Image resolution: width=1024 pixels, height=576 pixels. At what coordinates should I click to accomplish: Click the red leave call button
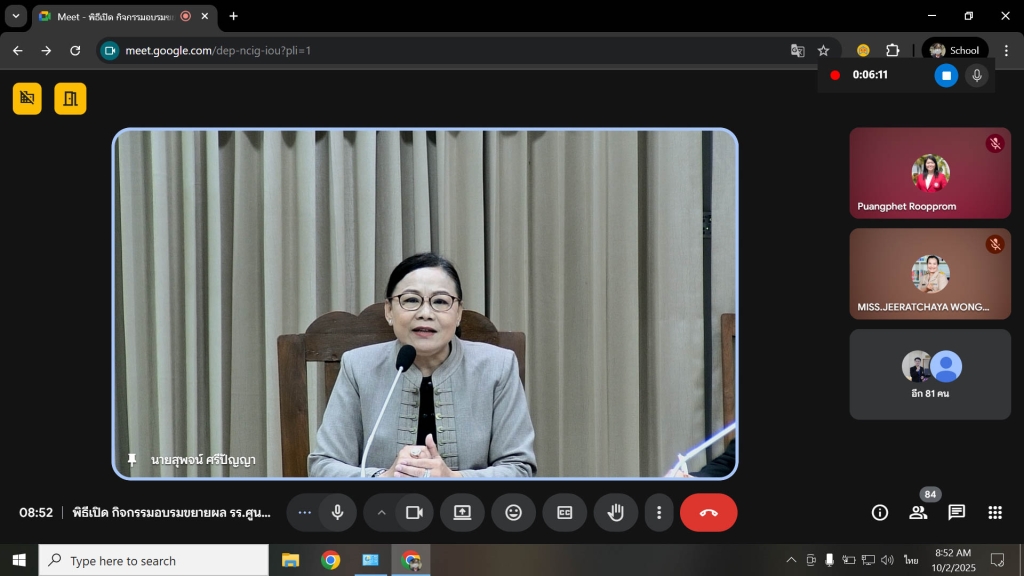[708, 512]
